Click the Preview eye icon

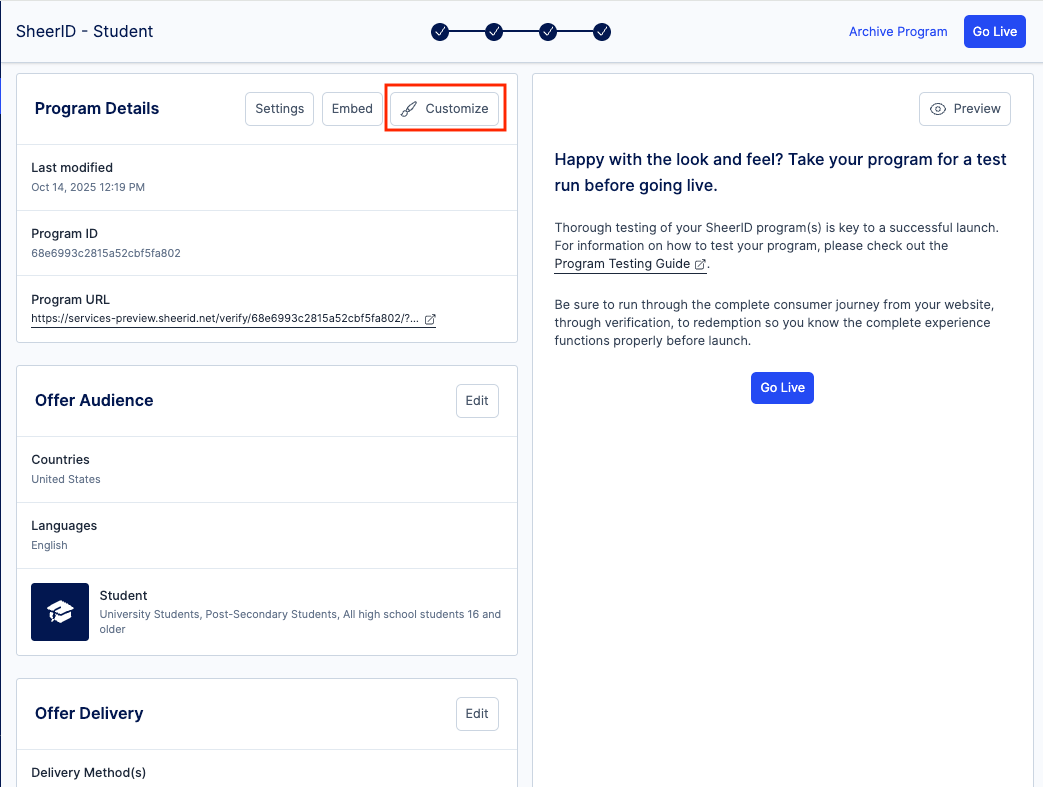tap(937, 108)
